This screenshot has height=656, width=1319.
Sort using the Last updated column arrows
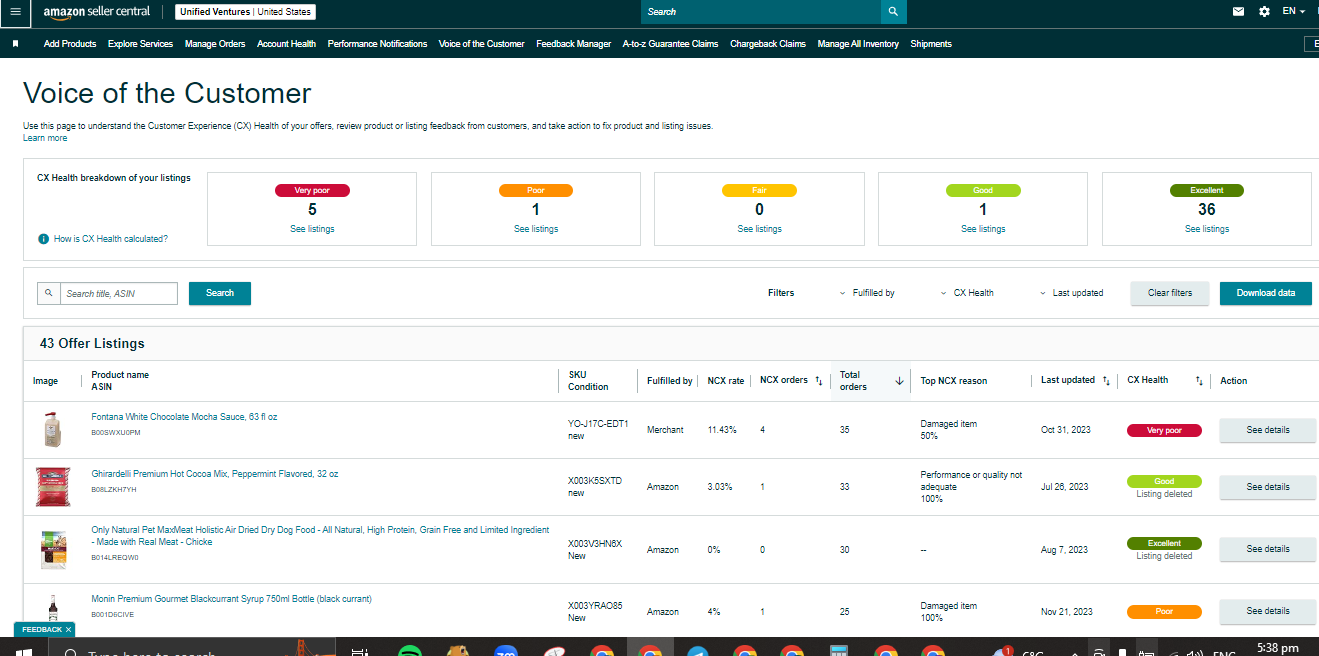pyautogui.click(x=1106, y=380)
